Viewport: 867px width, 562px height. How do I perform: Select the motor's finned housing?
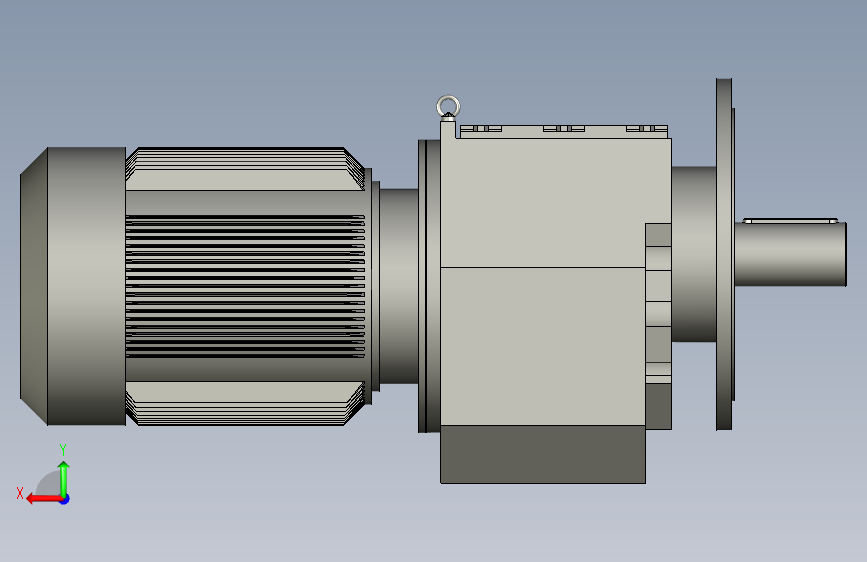(245, 286)
